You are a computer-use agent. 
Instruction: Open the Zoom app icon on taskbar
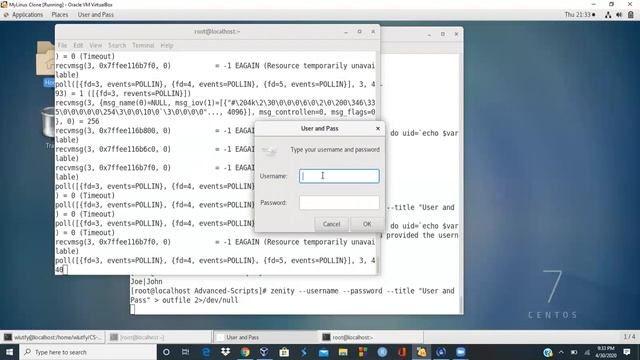point(461,352)
